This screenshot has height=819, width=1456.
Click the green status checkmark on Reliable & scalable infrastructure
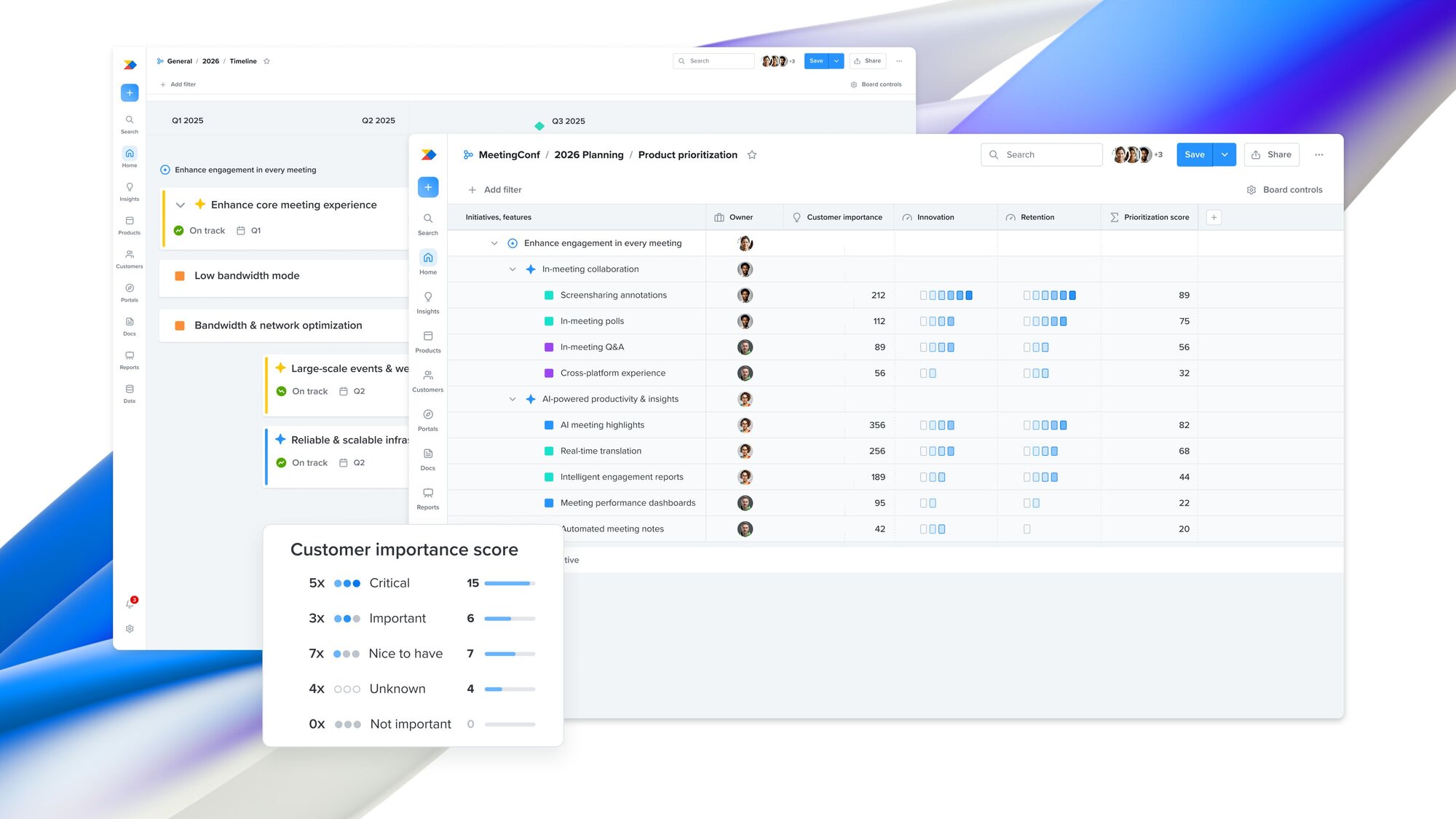[281, 462]
